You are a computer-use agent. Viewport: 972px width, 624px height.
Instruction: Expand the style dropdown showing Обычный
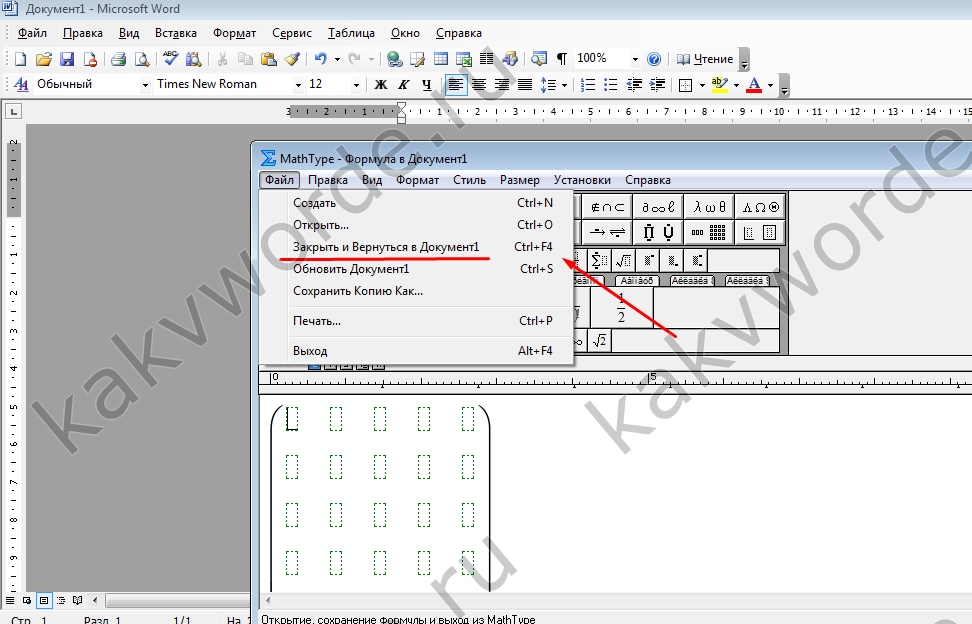(x=145, y=85)
